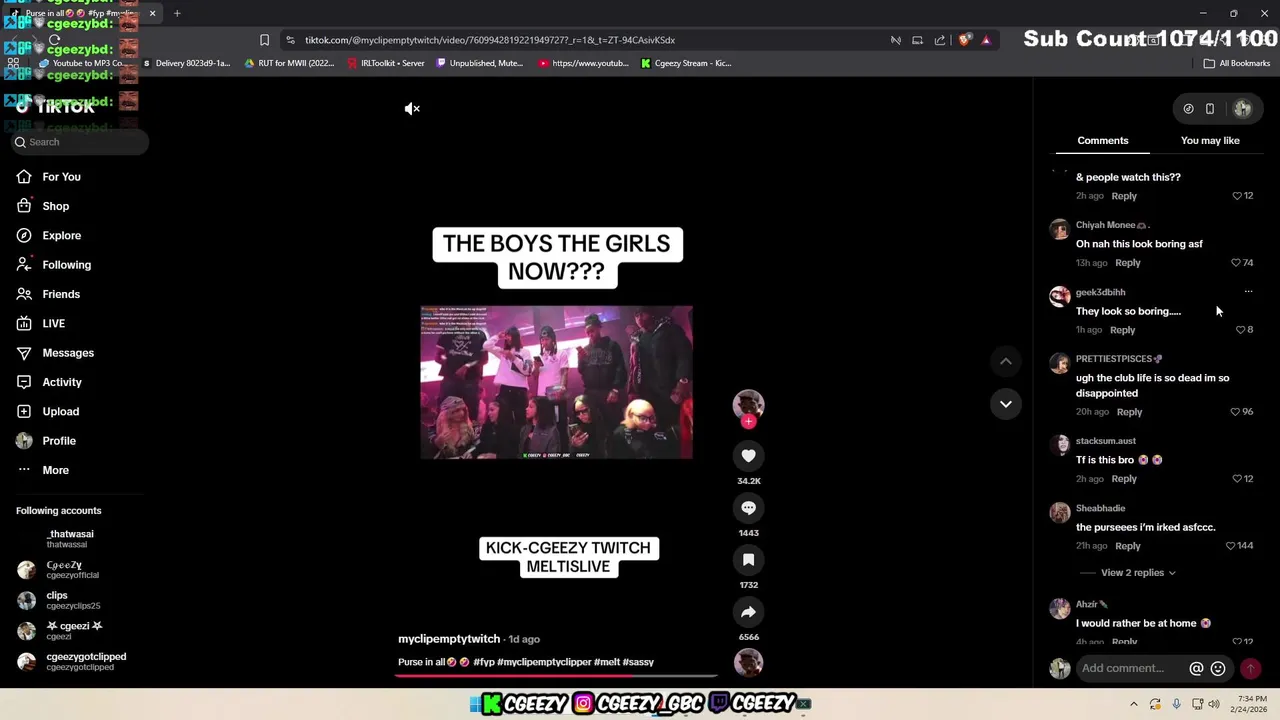1280x720 pixels.
Task: Reply to stacksum.aust comment
Action: point(1124,479)
